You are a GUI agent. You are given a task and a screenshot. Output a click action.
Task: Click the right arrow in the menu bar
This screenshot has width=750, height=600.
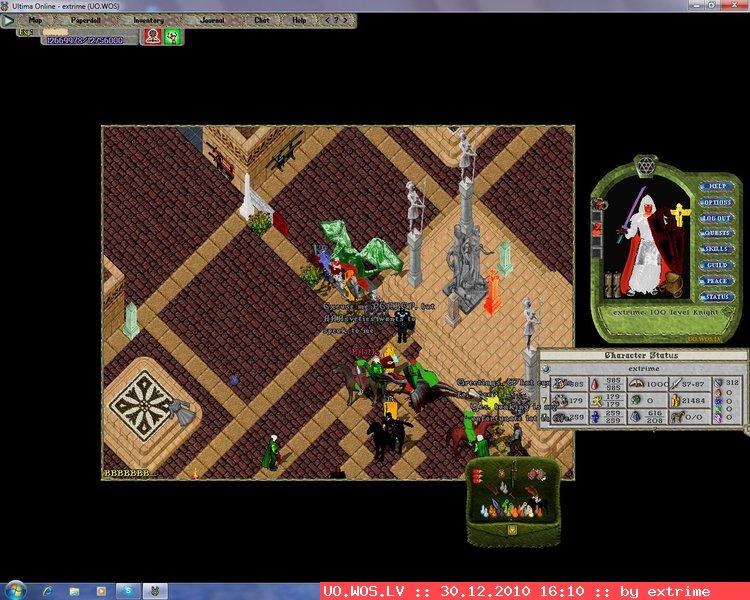point(345,20)
